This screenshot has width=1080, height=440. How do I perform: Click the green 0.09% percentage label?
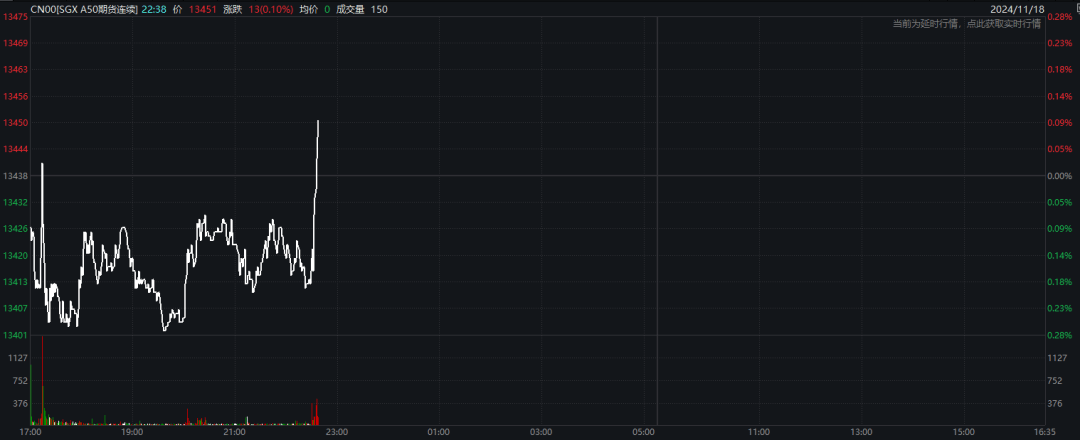pos(1060,229)
